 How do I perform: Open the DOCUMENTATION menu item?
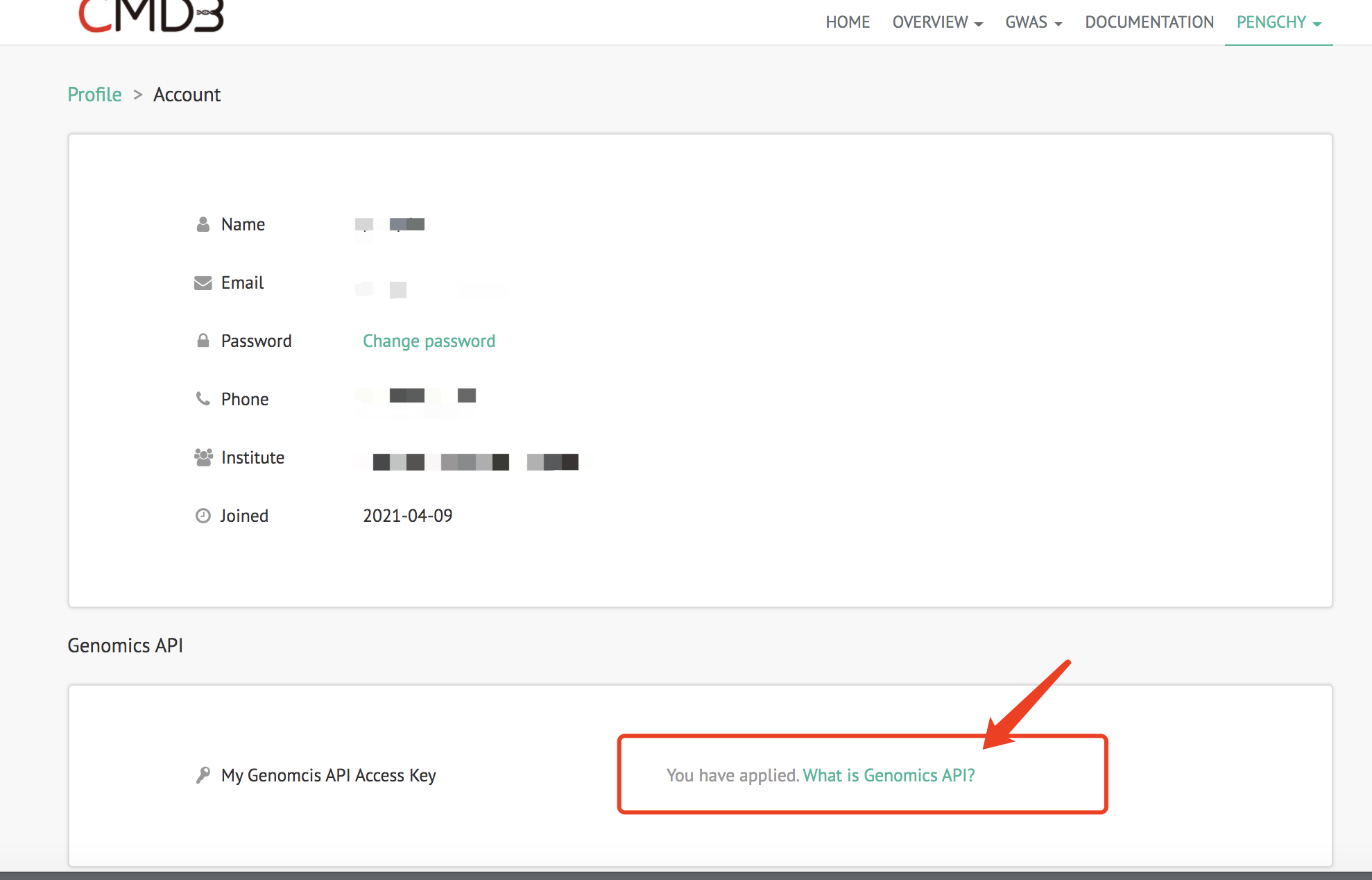tap(1149, 22)
